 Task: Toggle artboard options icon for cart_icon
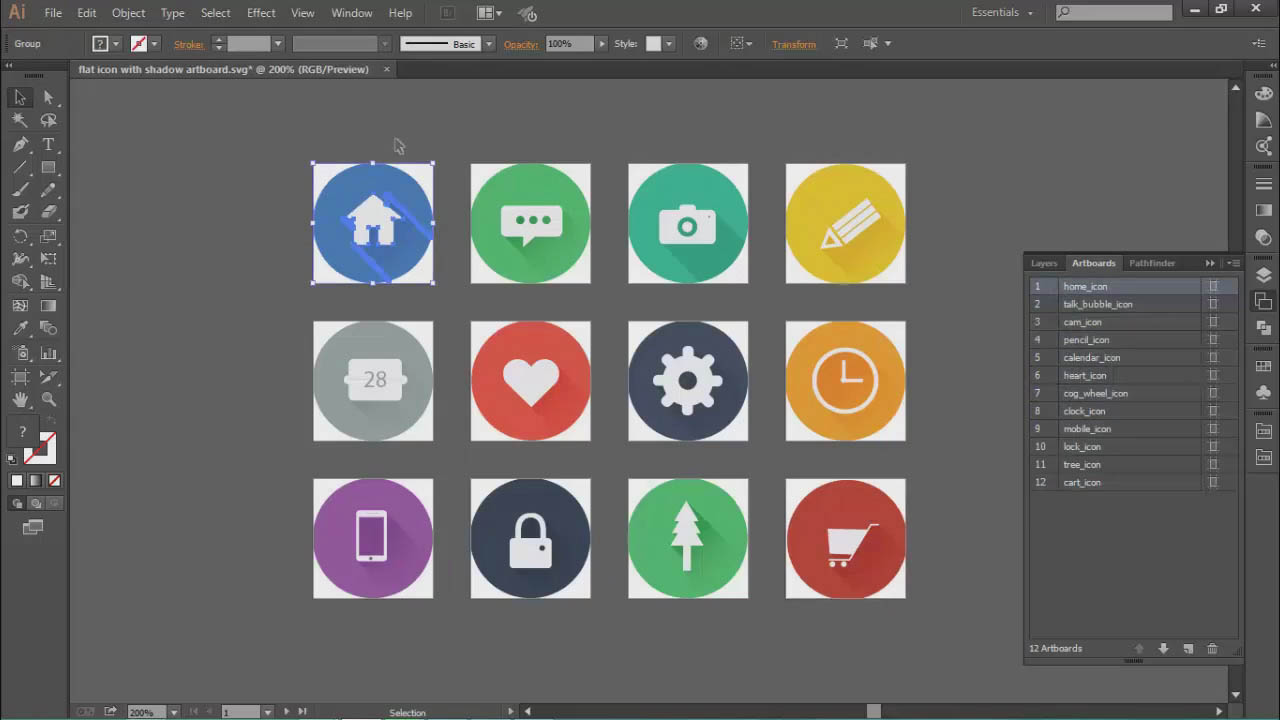(x=1213, y=482)
